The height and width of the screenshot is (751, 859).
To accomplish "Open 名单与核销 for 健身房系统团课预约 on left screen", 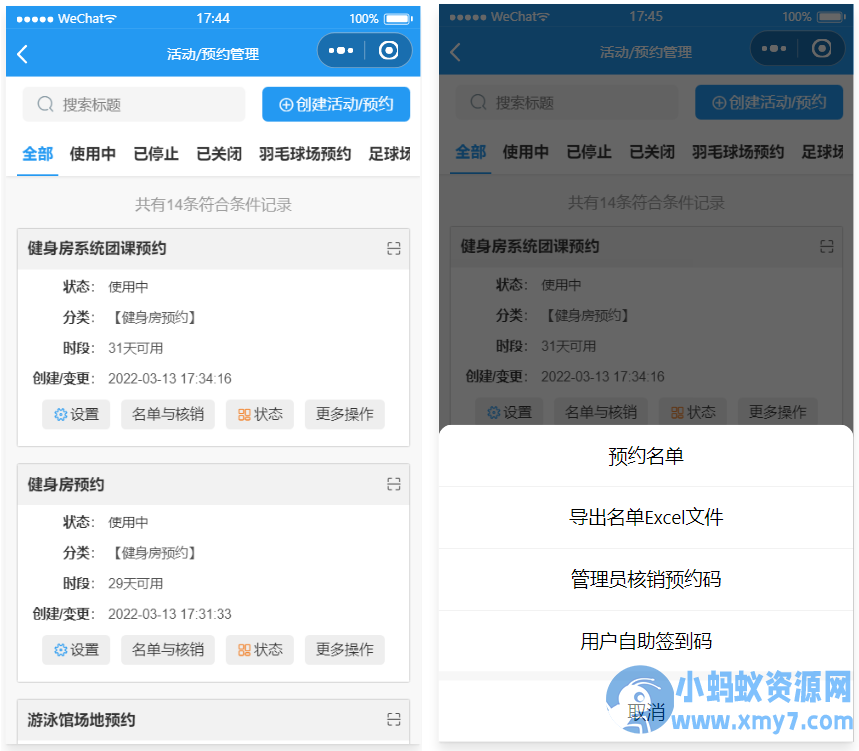I will [x=168, y=414].
